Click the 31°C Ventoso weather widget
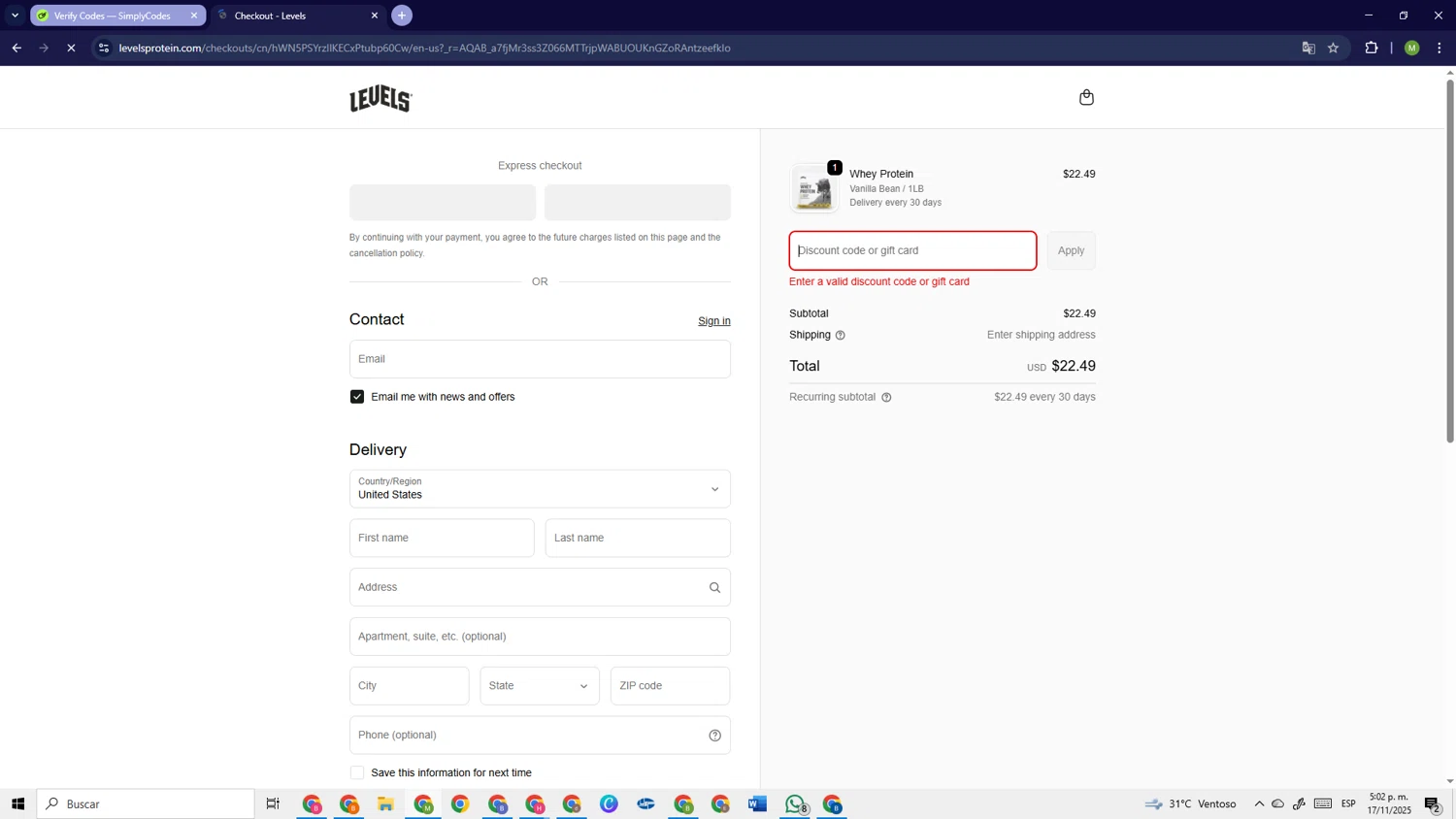The image size is (1456, 819). [1191, 803]
